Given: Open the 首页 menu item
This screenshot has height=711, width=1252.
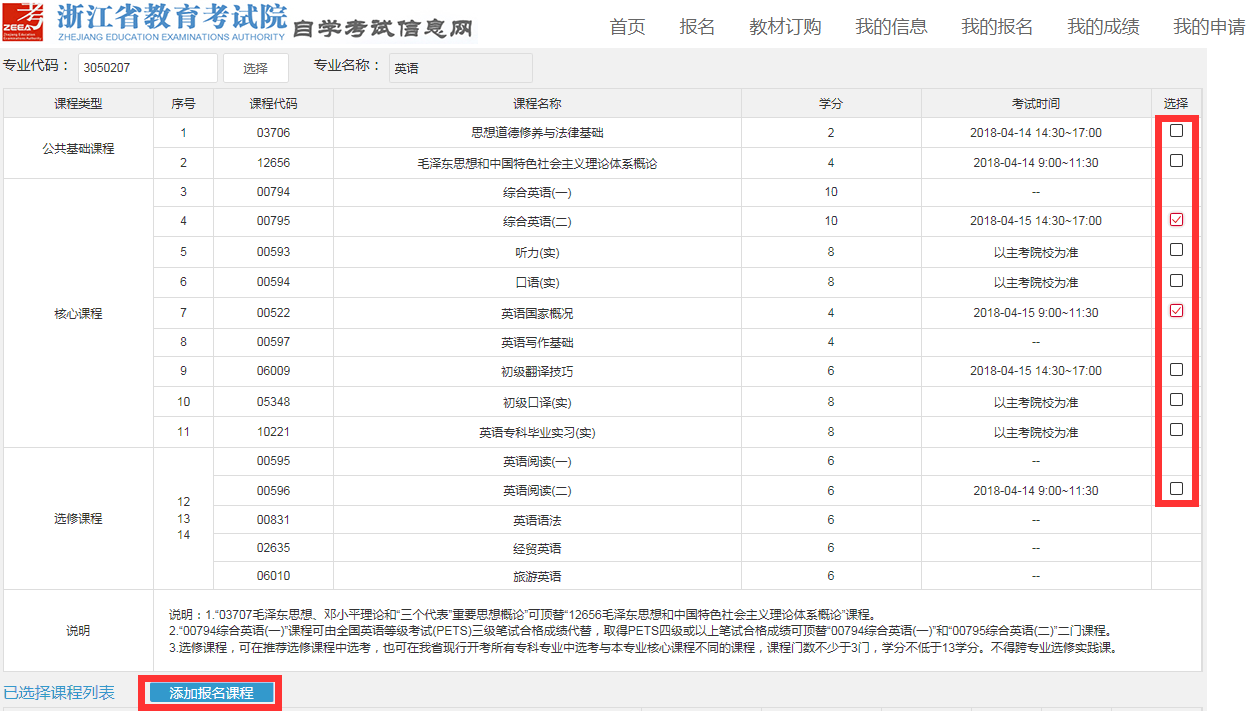Looking at the screenshot, I should tap(627, 27).
